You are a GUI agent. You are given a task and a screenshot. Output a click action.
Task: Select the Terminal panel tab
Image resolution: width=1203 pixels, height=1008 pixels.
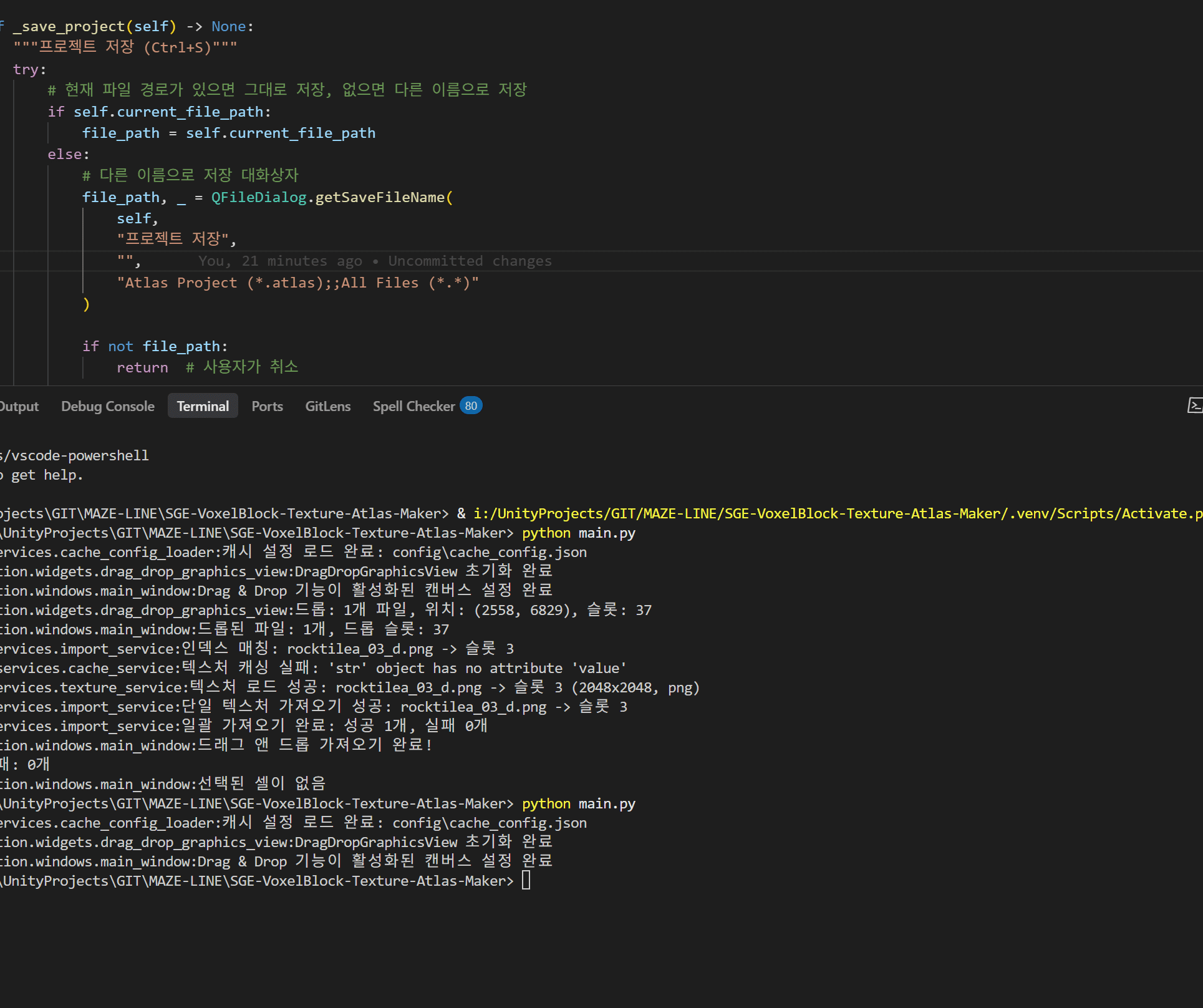(203, 407)
